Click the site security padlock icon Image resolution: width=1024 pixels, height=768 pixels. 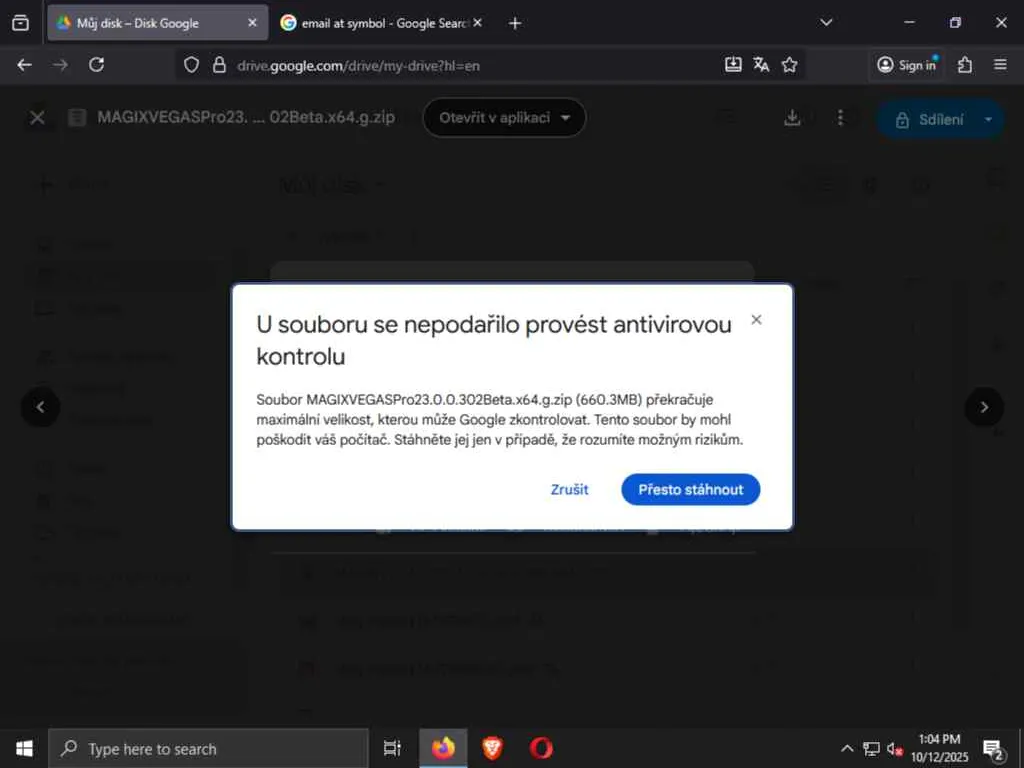point(219,65)
